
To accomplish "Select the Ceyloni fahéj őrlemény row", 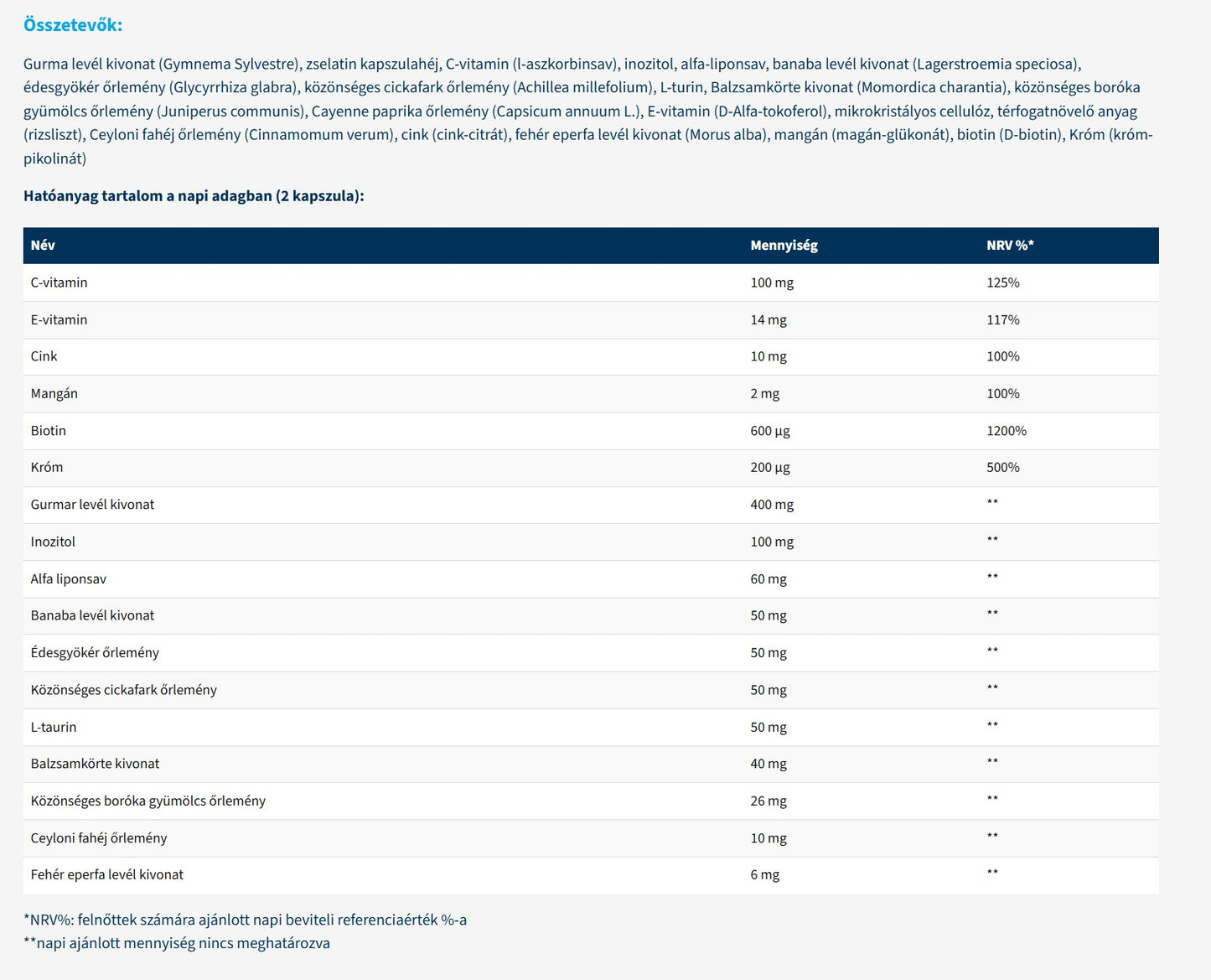I will click(x=99, y=838).
